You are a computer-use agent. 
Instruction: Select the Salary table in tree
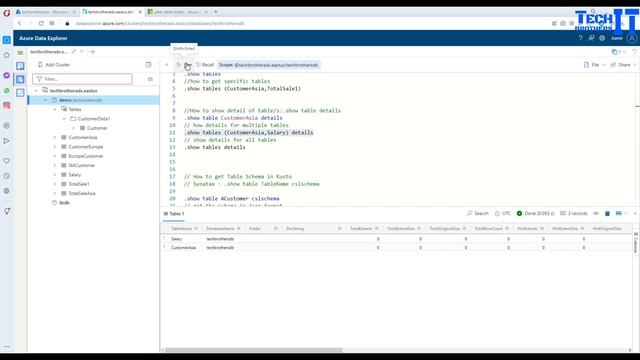[75, 175]
